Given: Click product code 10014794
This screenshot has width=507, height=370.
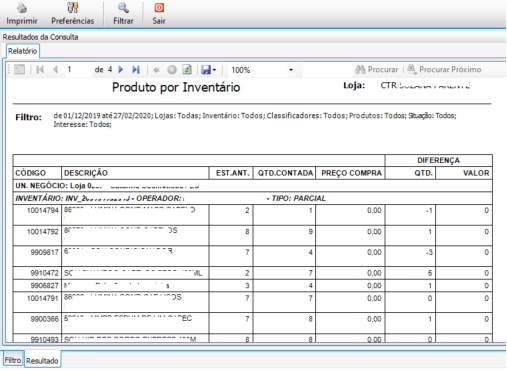Looking at the screenshot, I should 43,211.
